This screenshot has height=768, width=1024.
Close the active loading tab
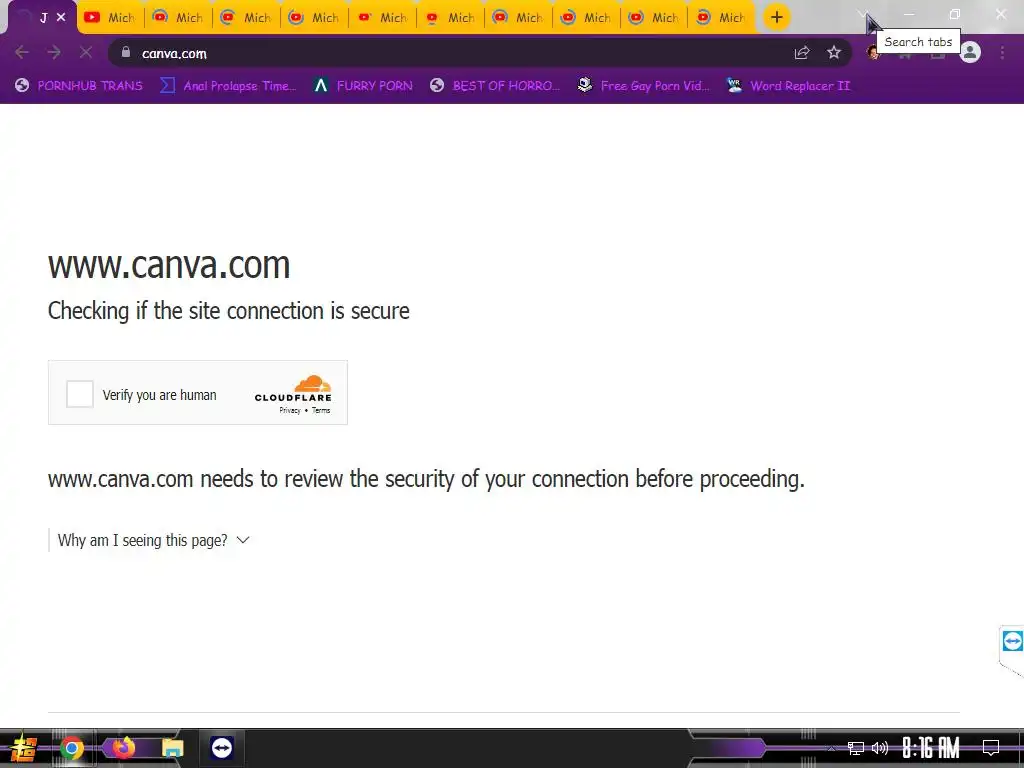[61, 18]
